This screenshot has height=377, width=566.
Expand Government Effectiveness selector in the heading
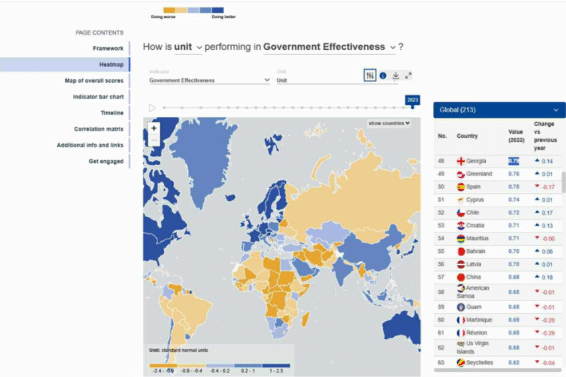point(329,47)
